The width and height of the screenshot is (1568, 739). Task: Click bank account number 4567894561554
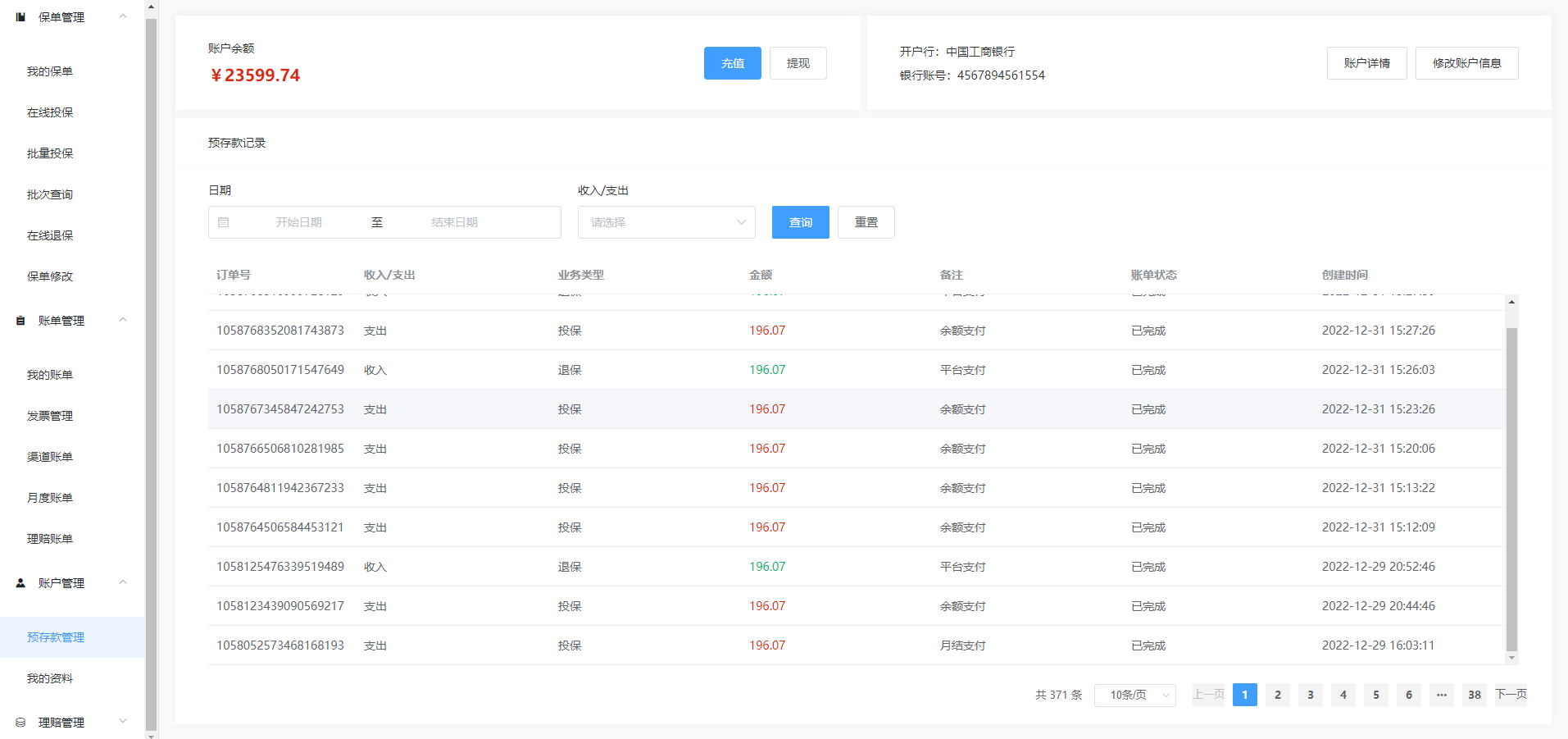pyautogui.click(x=1001, y=75)
